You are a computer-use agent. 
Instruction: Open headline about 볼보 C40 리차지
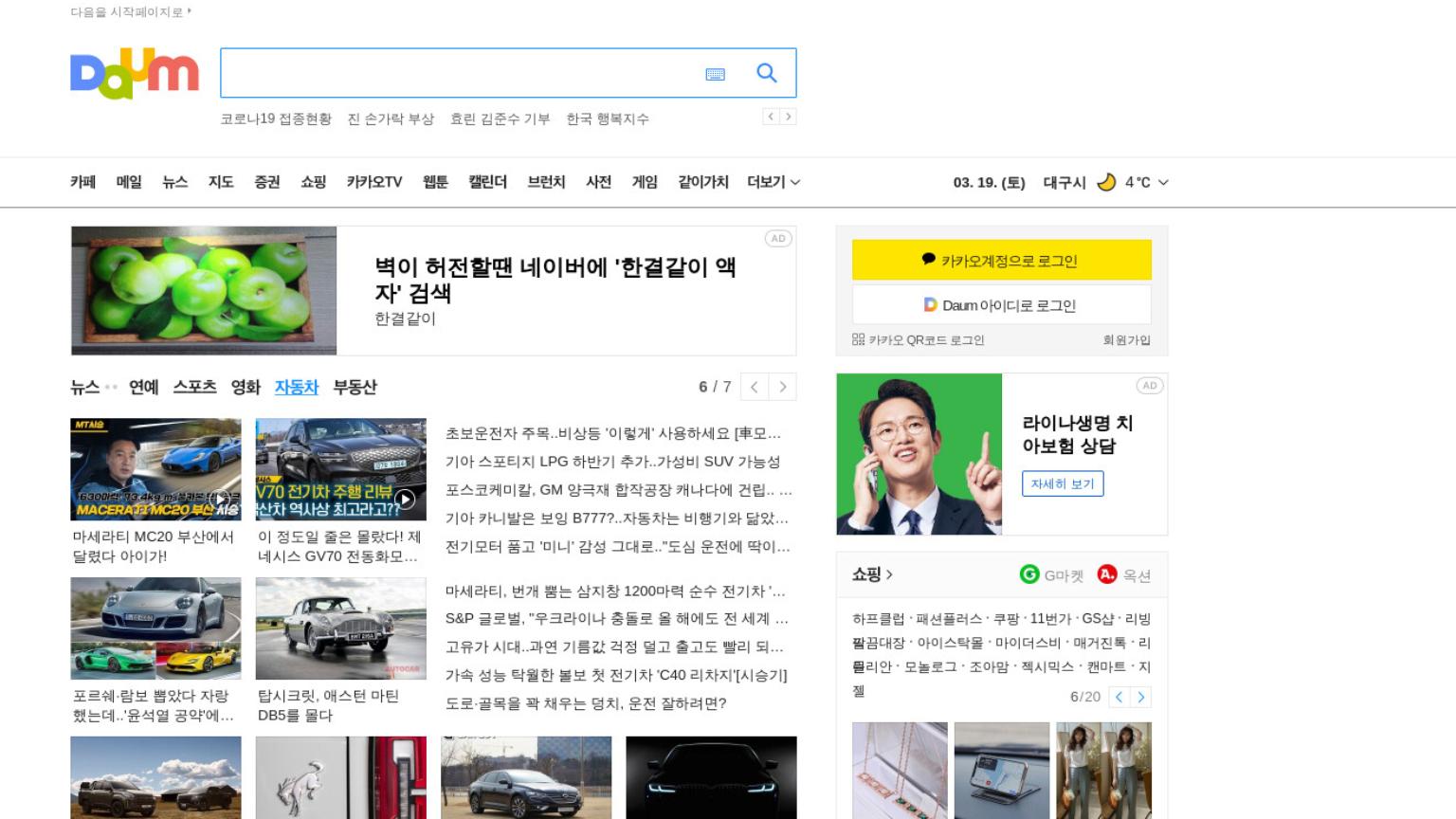616,675
